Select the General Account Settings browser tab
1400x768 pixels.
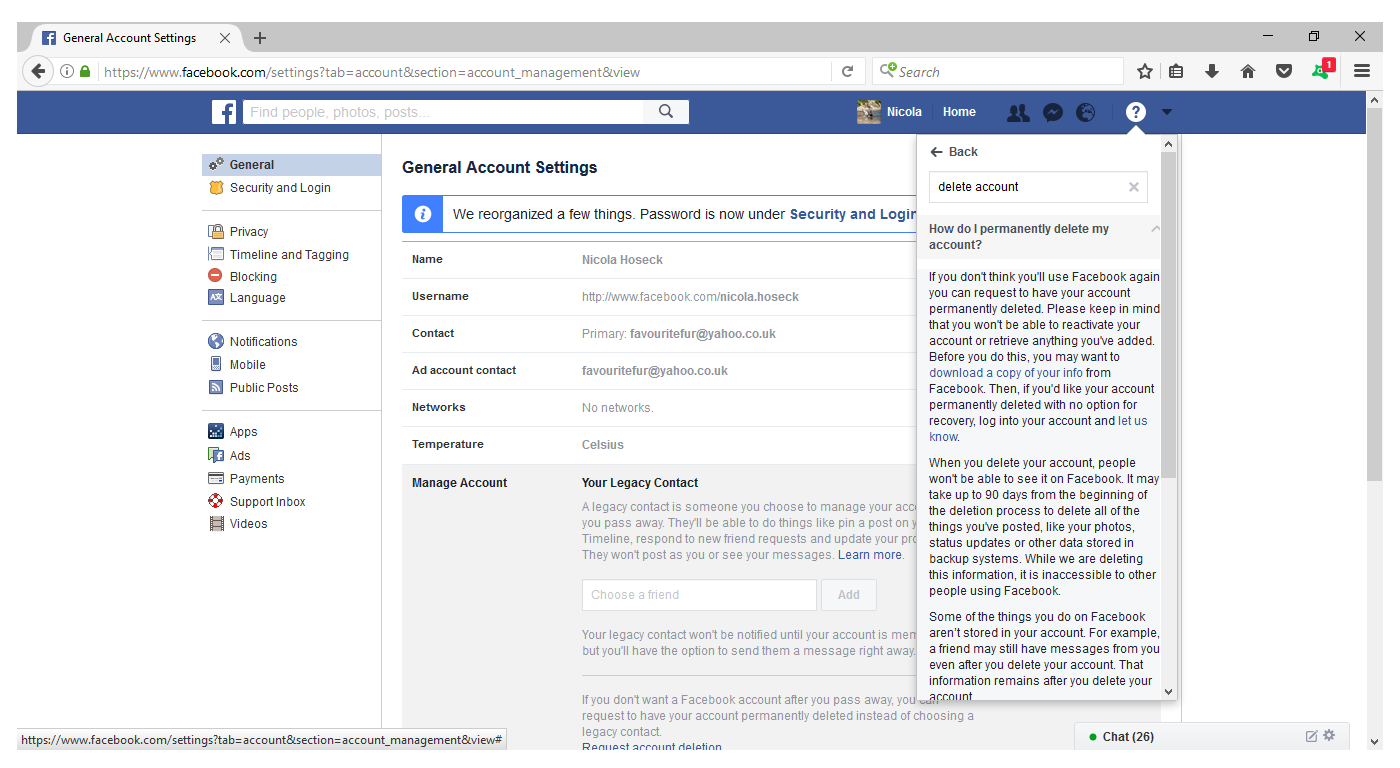pyautogui.click(x=130, y=38)
